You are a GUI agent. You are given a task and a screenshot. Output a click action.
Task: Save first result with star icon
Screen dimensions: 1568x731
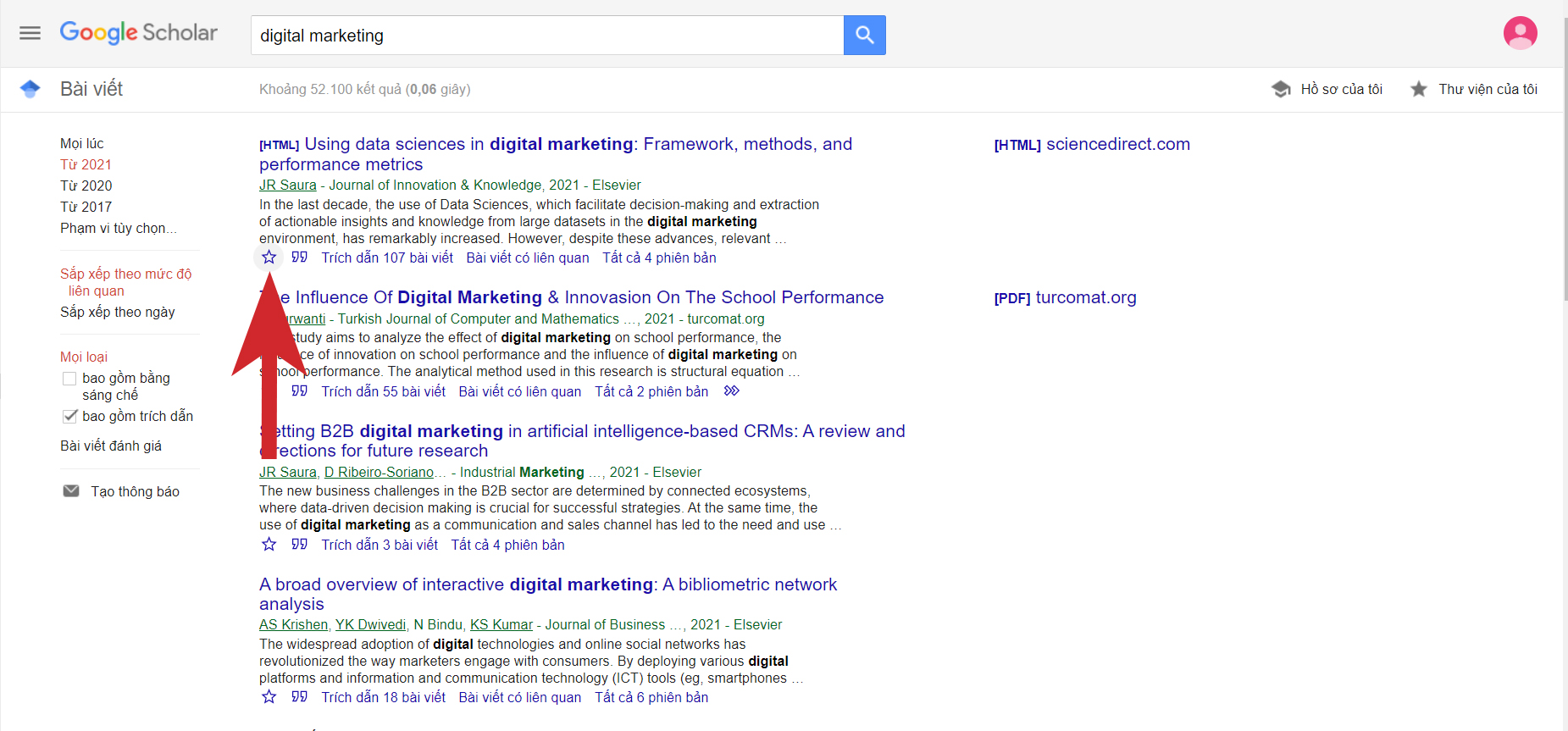(x=269, y=258)
